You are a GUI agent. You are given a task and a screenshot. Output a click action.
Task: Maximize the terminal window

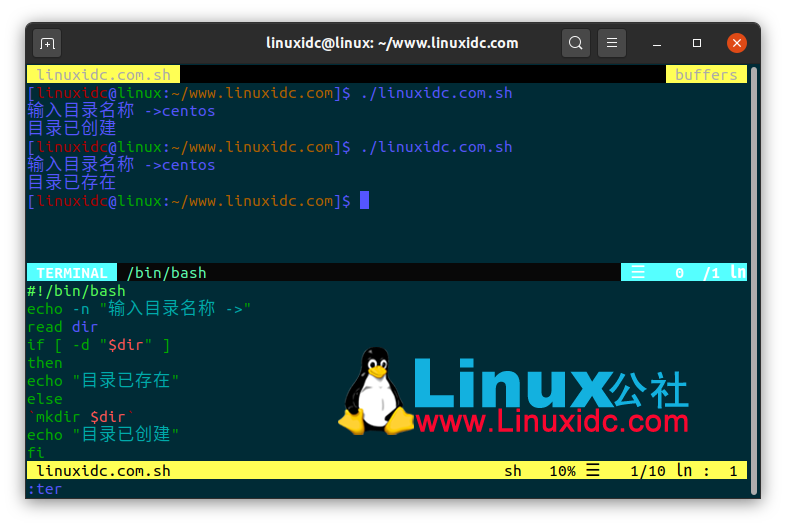697,43
